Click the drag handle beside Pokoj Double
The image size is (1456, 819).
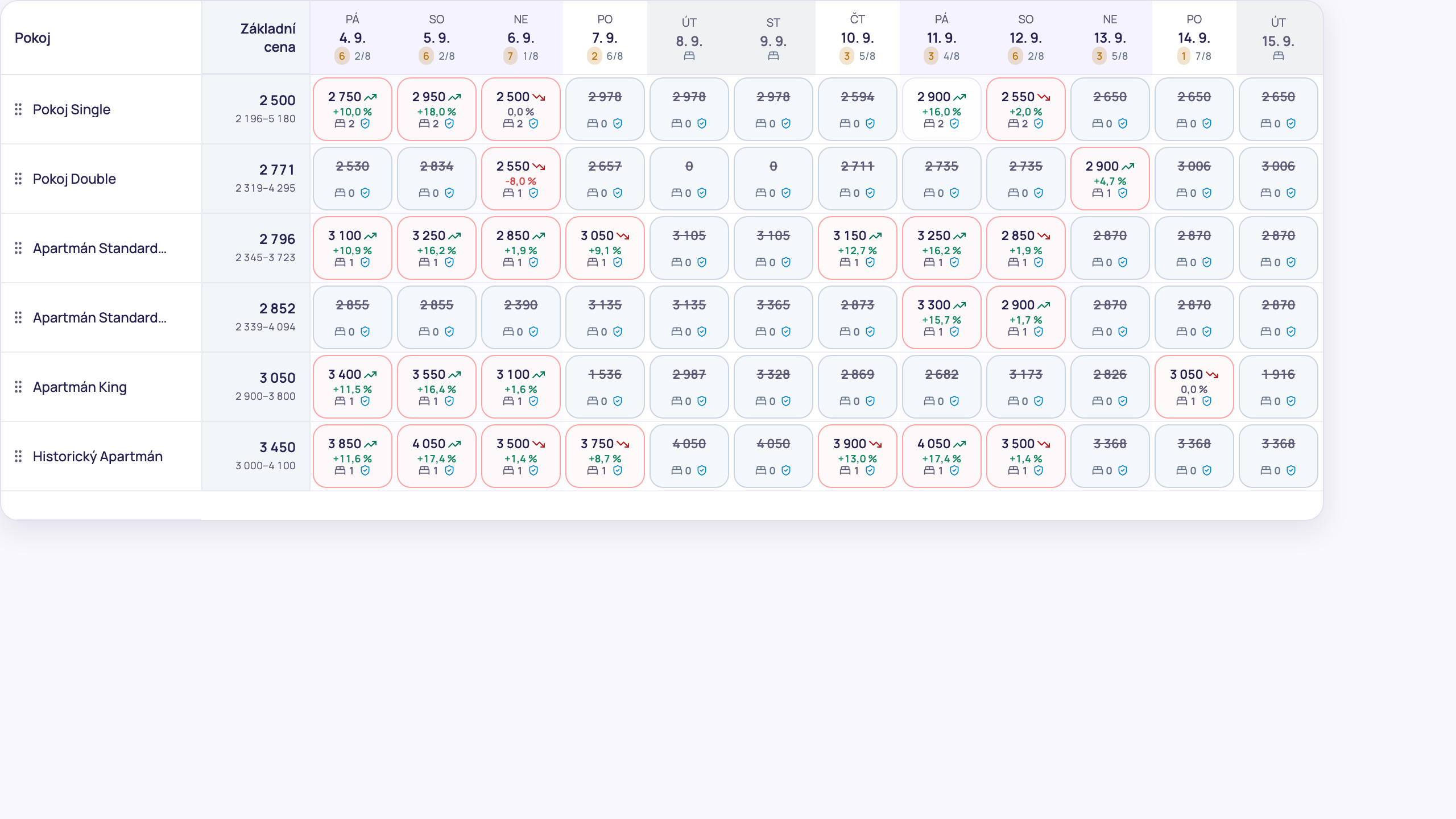pyautogui.click(x=18, y=179)
